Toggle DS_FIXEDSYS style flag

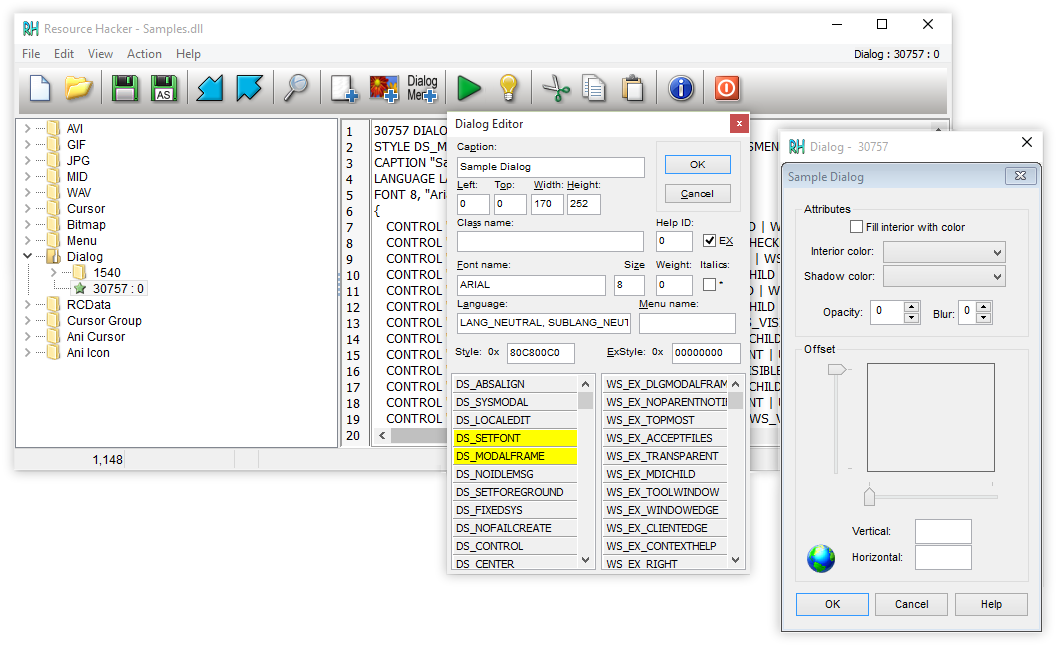515,510
